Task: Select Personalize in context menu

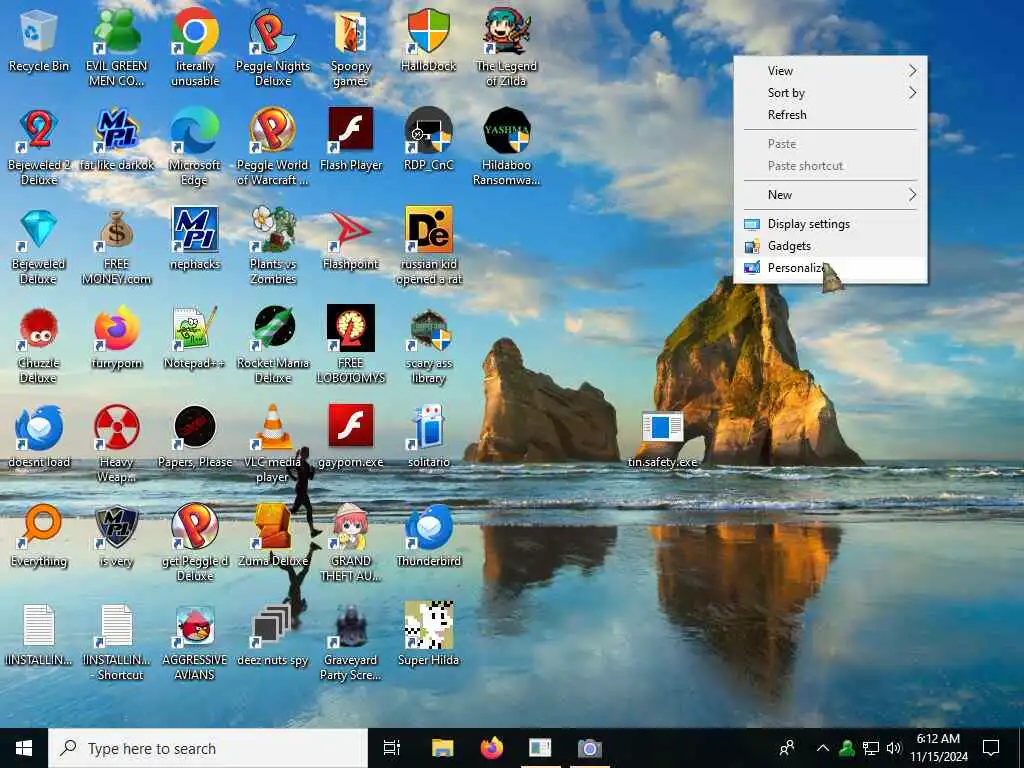Action: point(830,268)
